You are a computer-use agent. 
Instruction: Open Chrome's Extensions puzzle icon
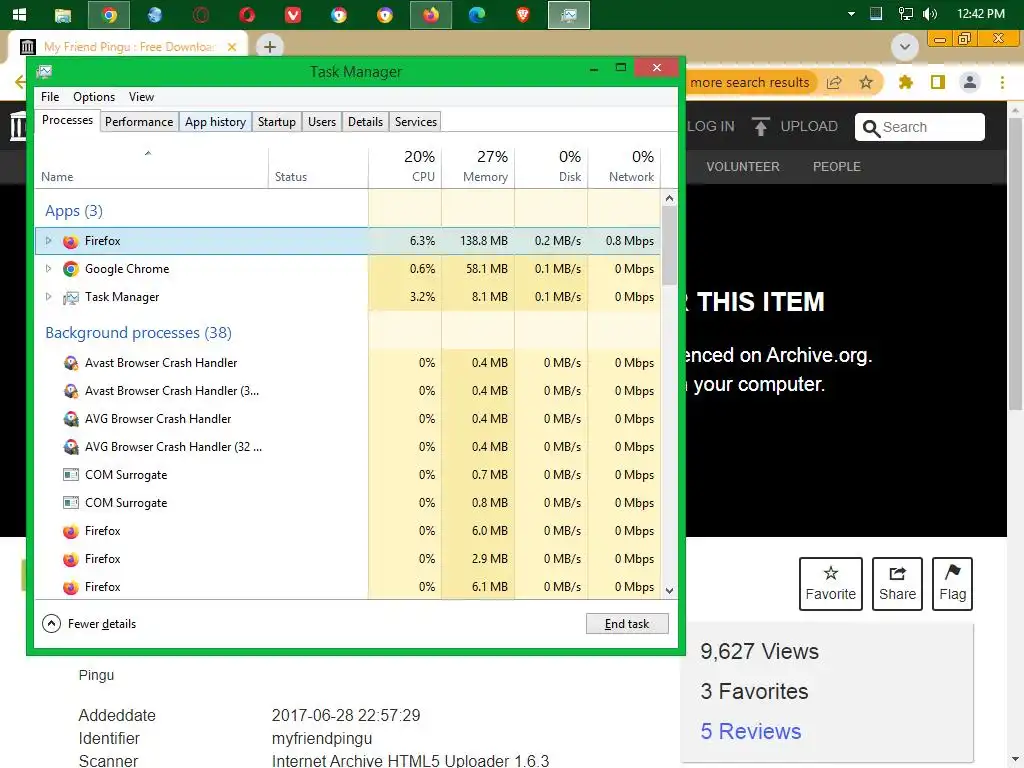tap(906, 82)
